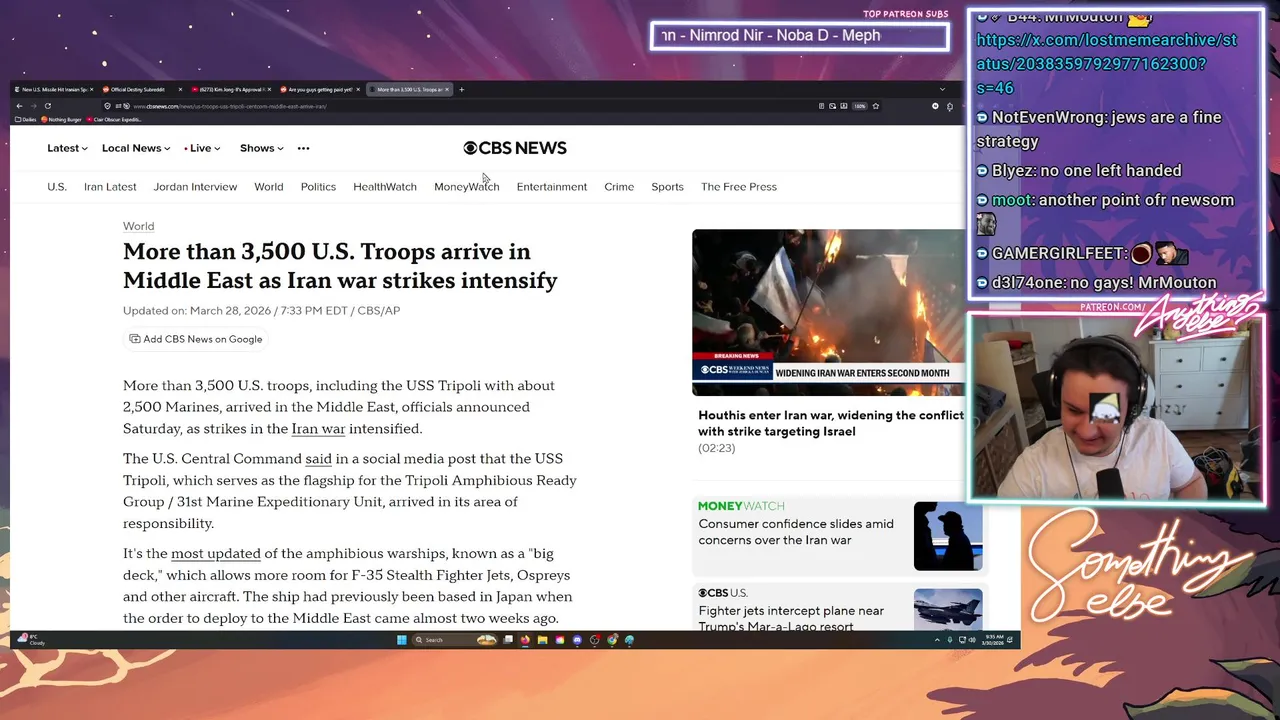Viewport: 1280px width, 720px height.
Task: Open Discord from the taskbar
Action: pyautogui.click(x=577, y=640)
